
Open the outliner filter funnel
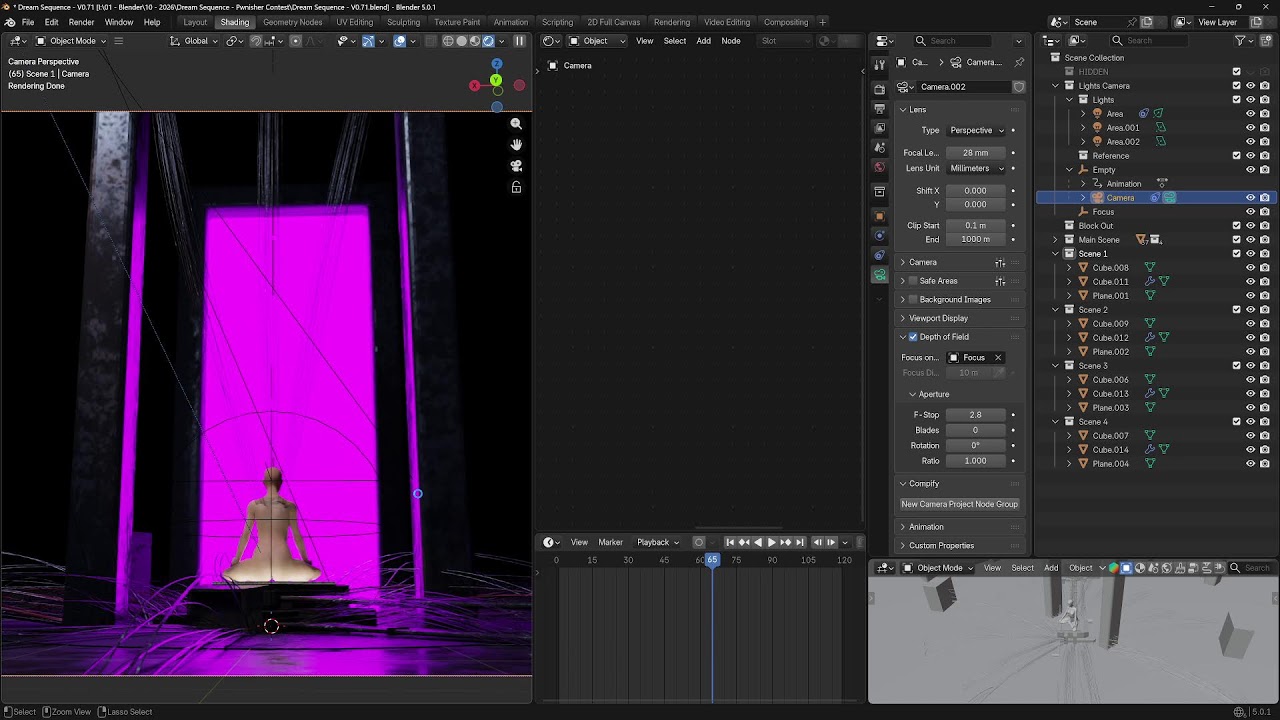(1240, 41)
